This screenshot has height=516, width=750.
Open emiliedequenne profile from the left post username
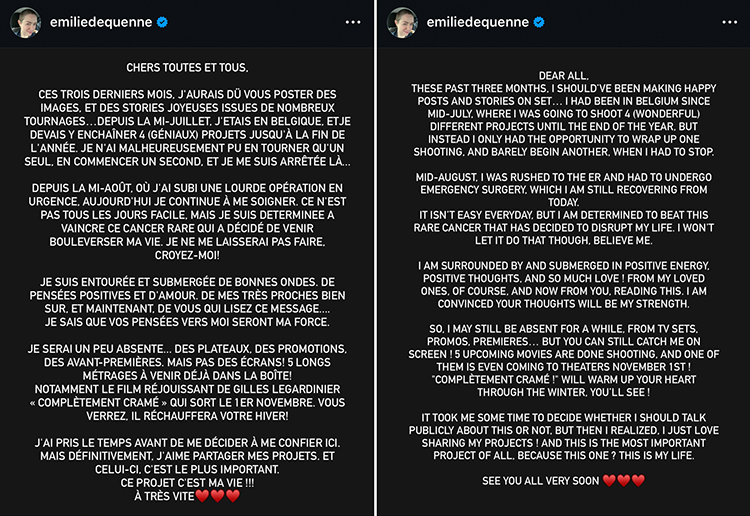102,22
